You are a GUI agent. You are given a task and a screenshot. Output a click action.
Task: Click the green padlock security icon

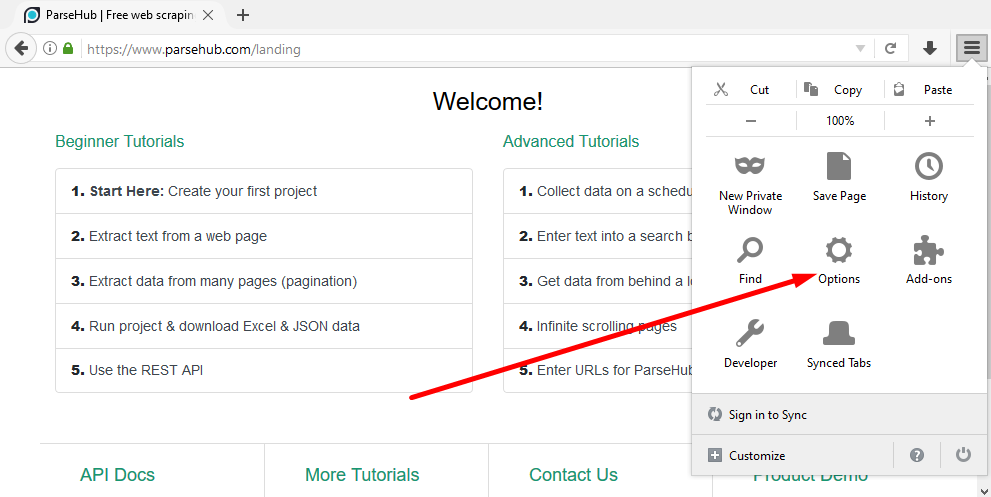pos(68,49)
